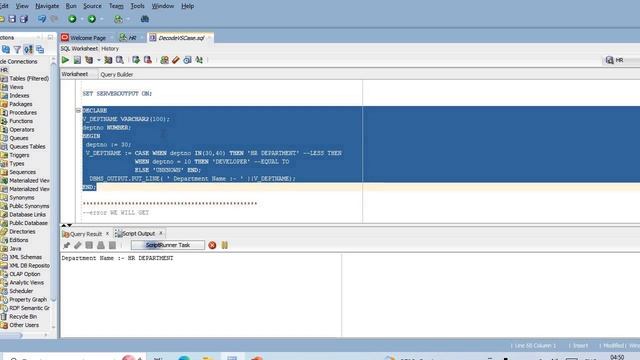
Task: Click the SQL Tuning Advisor icon
Action: [120, 60]
